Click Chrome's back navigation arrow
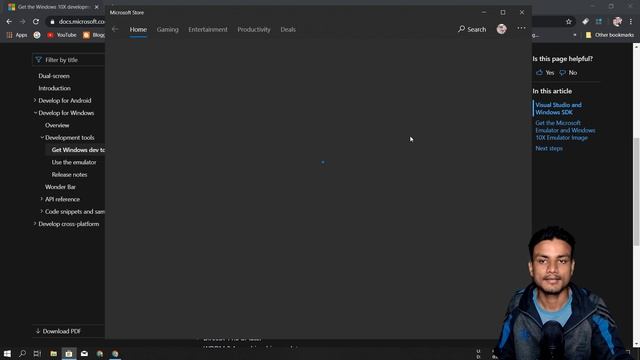 point(9,22)
